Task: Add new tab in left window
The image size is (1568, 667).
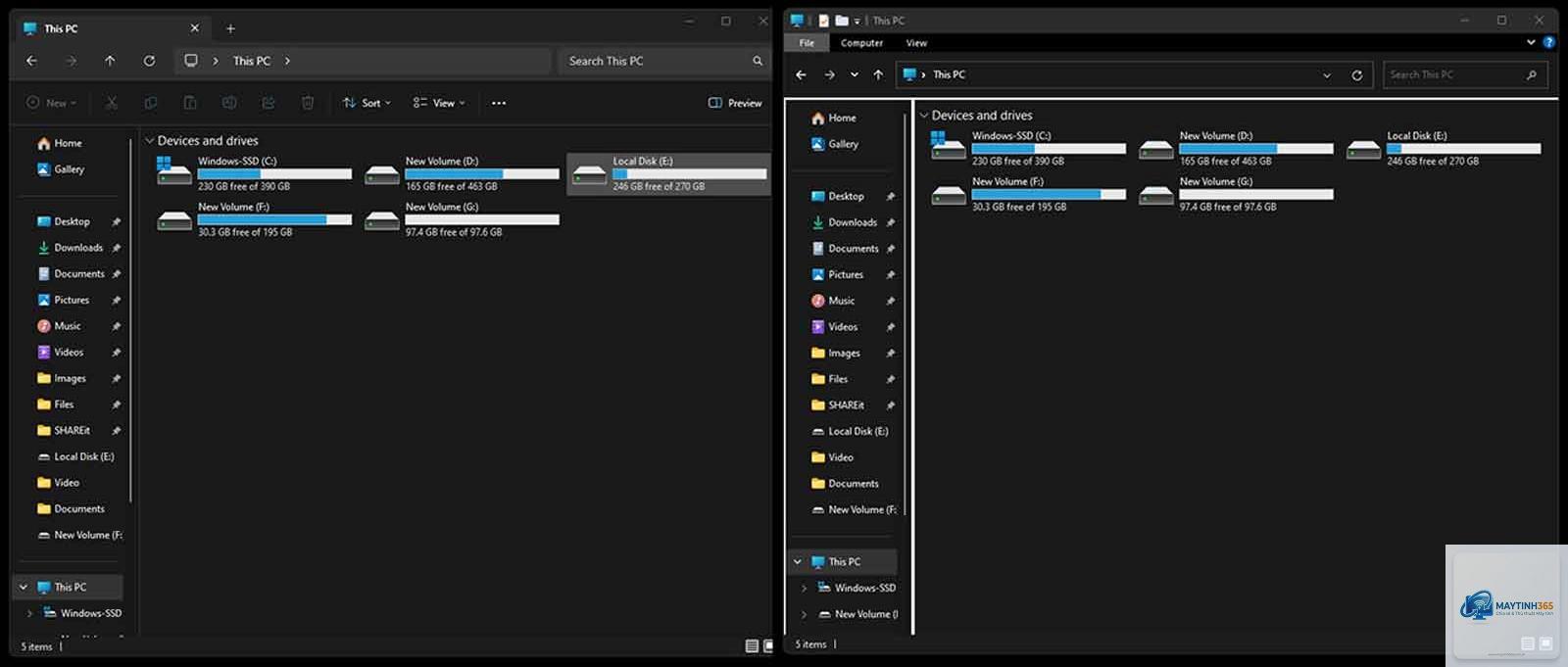Action: tap(230, 28)
